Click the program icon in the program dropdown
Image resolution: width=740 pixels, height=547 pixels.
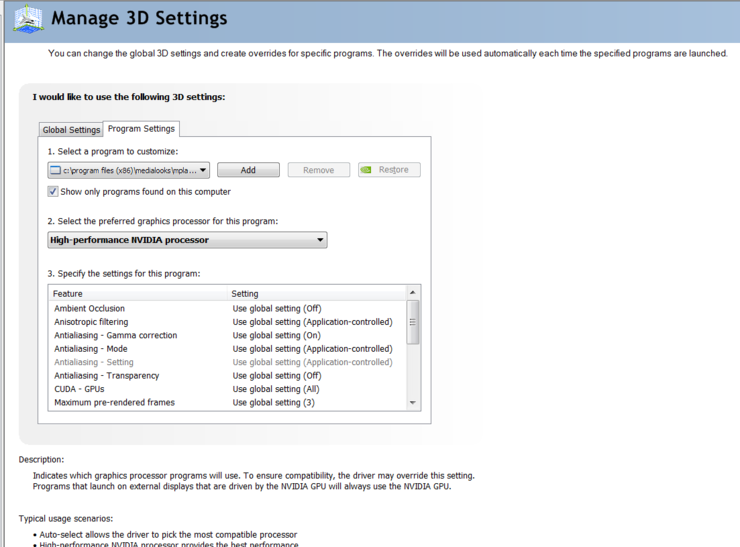point(56,170)
